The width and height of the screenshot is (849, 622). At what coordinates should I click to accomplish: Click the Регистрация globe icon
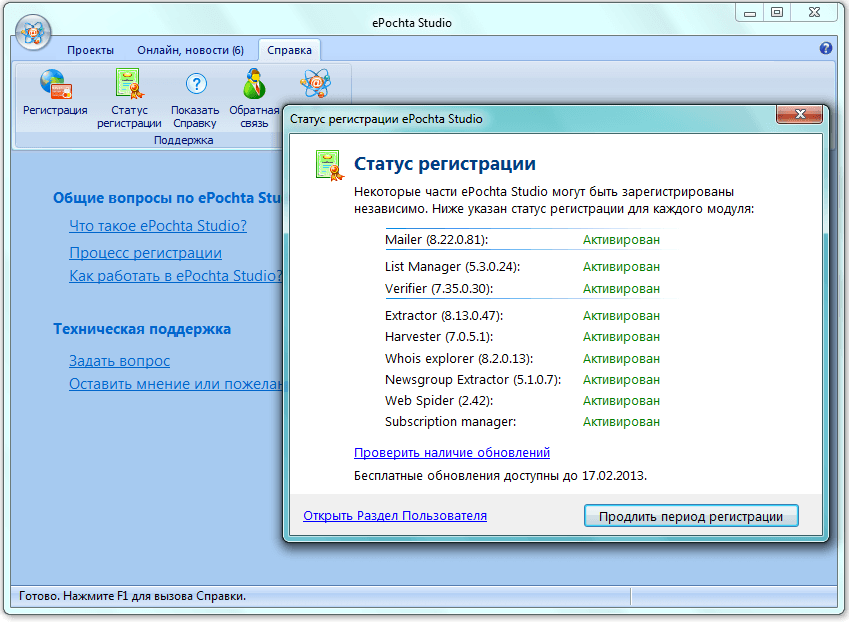coord(55,84)
